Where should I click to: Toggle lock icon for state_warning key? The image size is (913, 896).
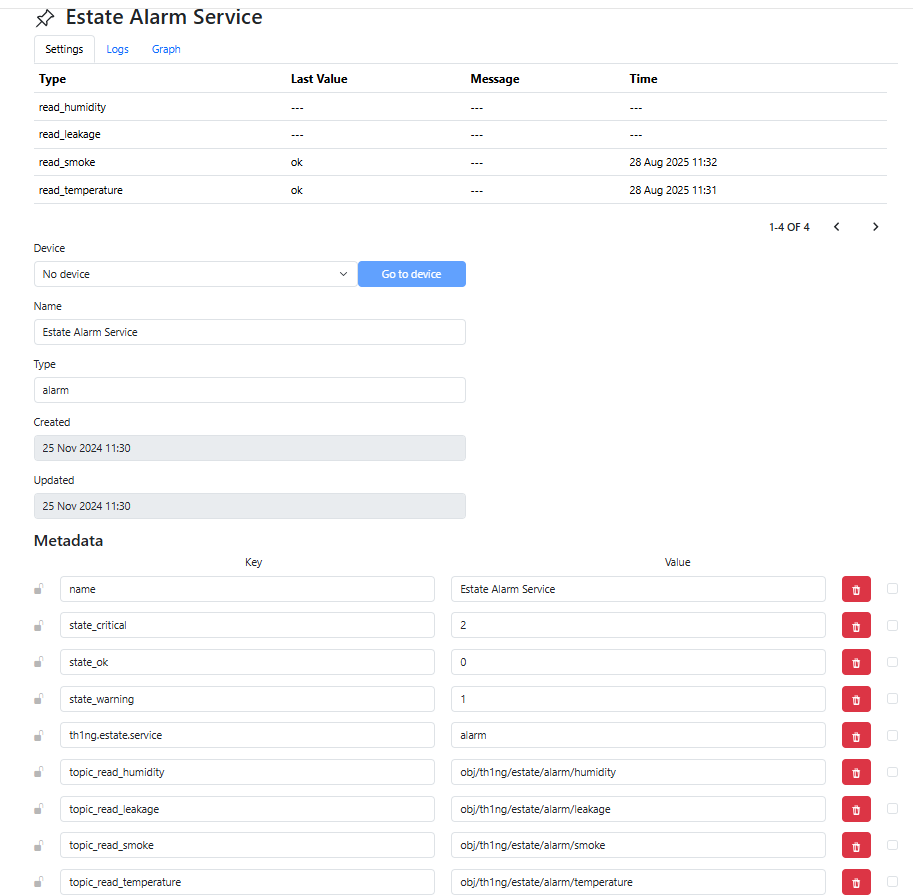(x=39, y=699)
